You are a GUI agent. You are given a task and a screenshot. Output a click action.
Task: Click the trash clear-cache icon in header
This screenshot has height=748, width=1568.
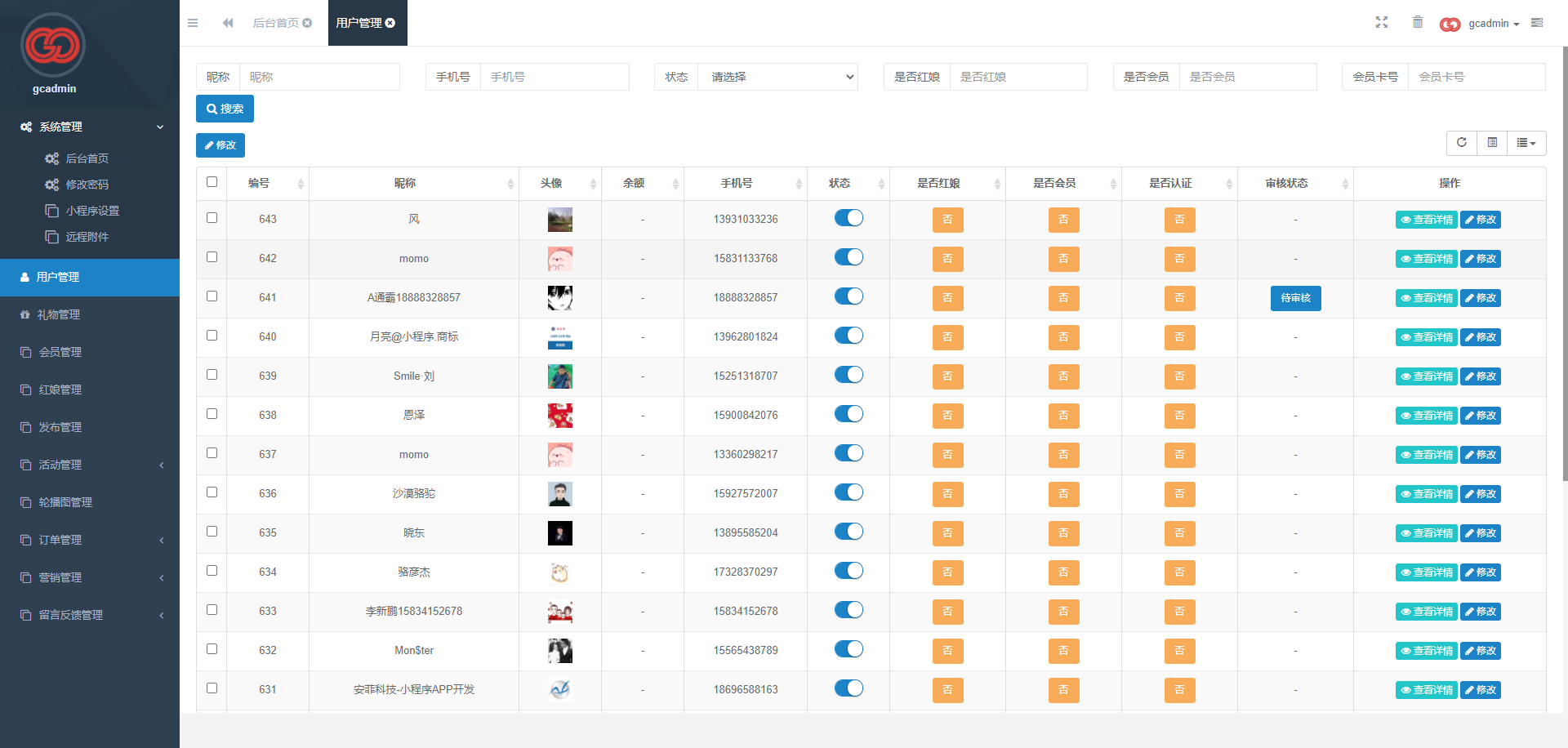1418,23
